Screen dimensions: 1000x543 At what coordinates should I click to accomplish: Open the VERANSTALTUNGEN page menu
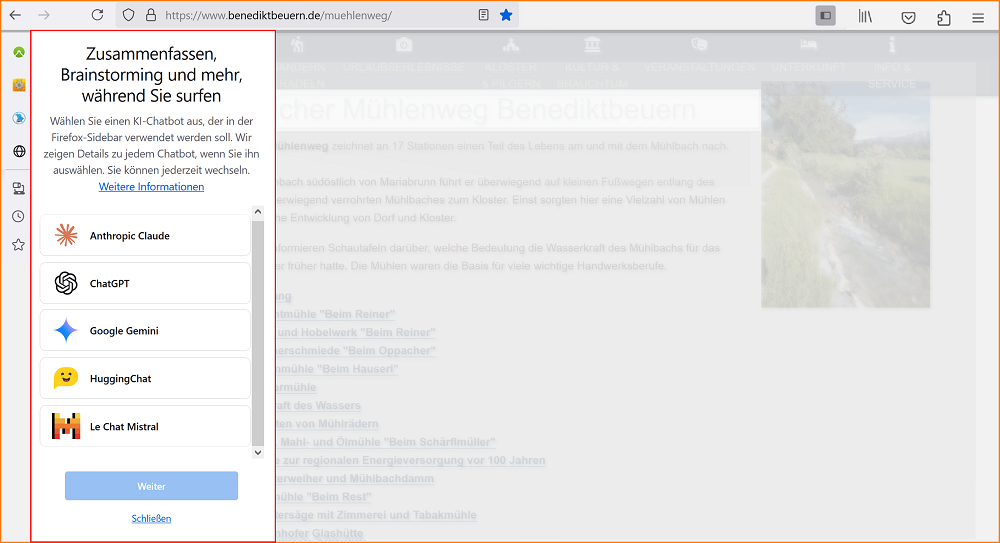(x=699, y=57)
